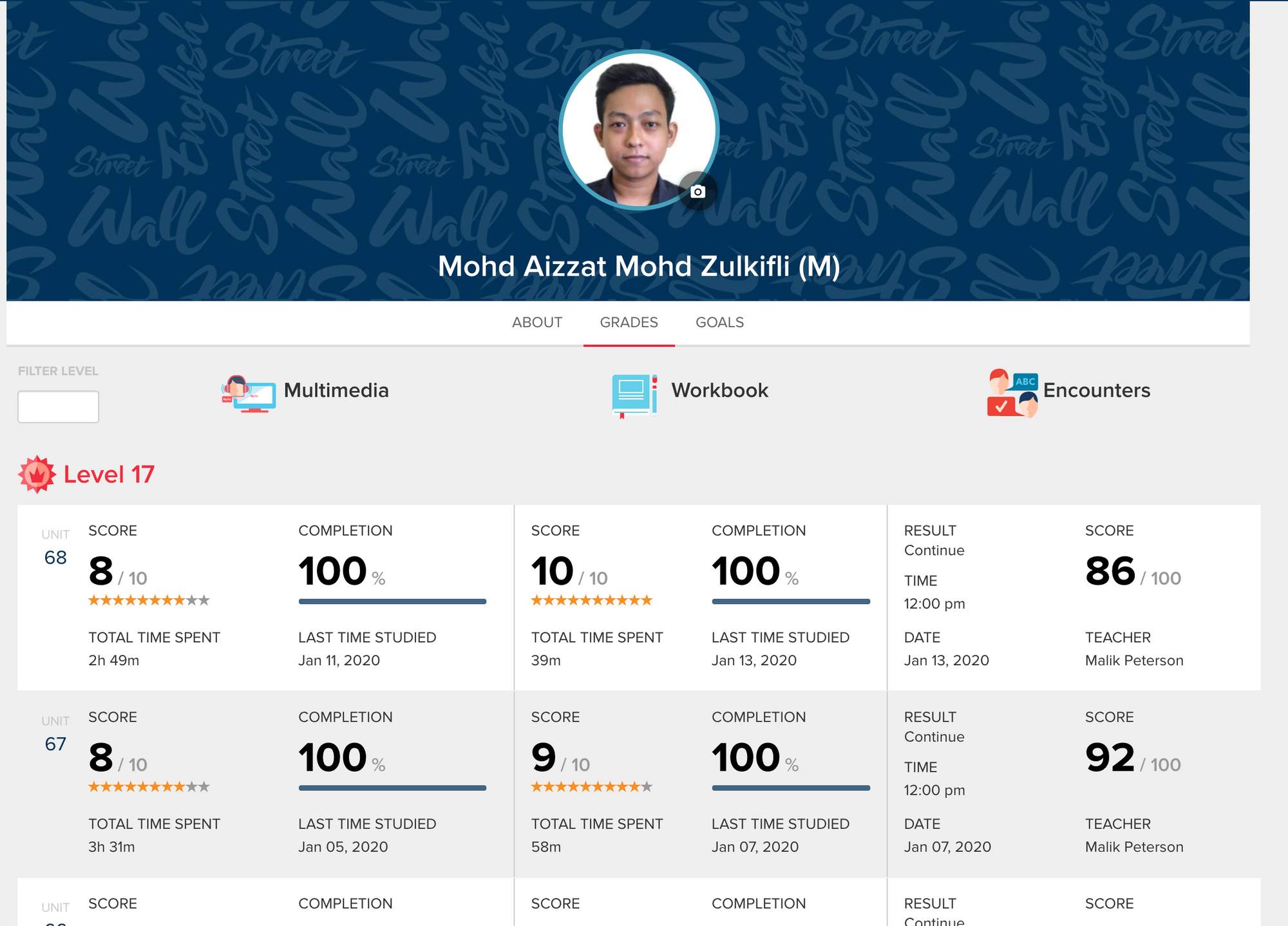This screenshot has width=1288, height=926.
Task: Click unit 67 workbook score 9 / 10
Action: (560, 758)
